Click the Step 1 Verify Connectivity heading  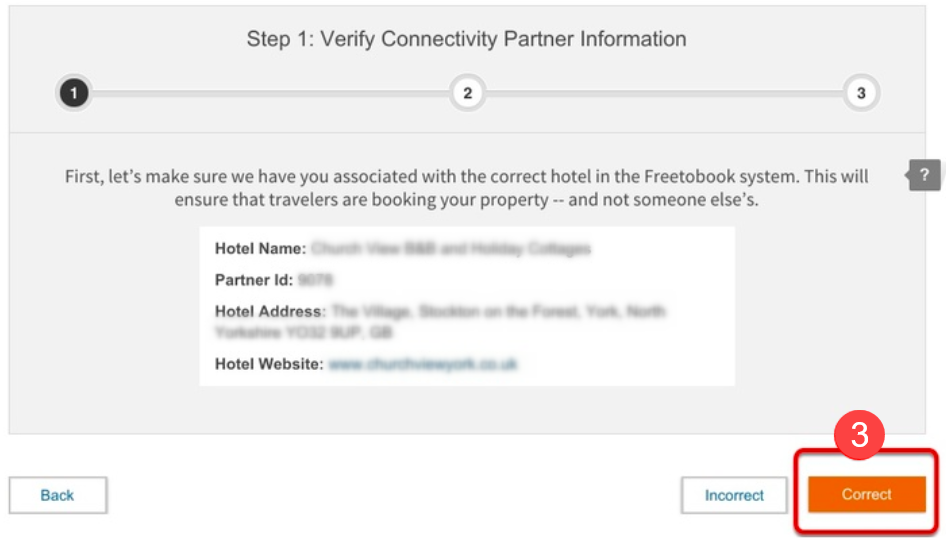pos(466,40)
